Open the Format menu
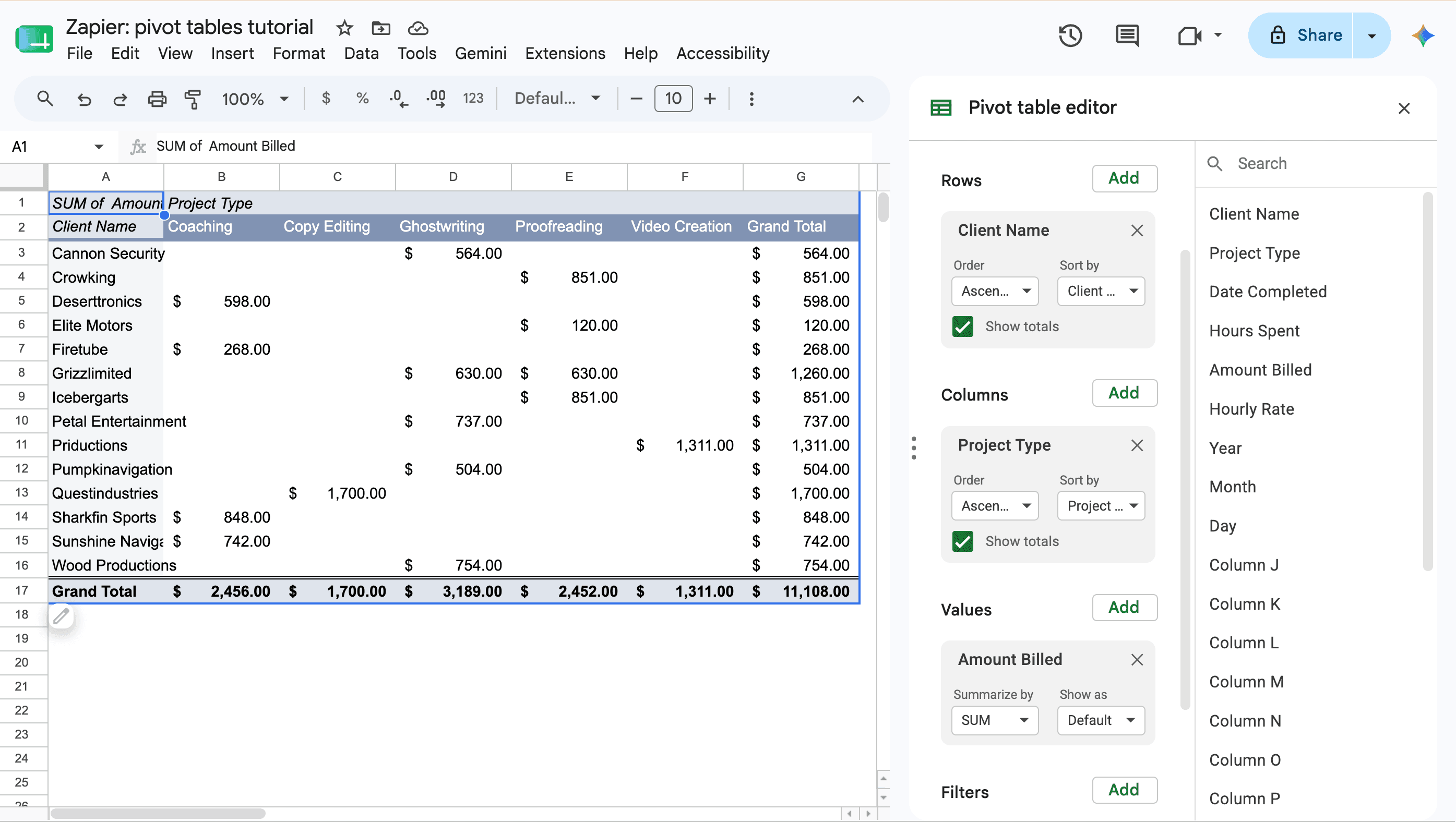This screenshot has width=1456, height=822. [x=299, y=53]
